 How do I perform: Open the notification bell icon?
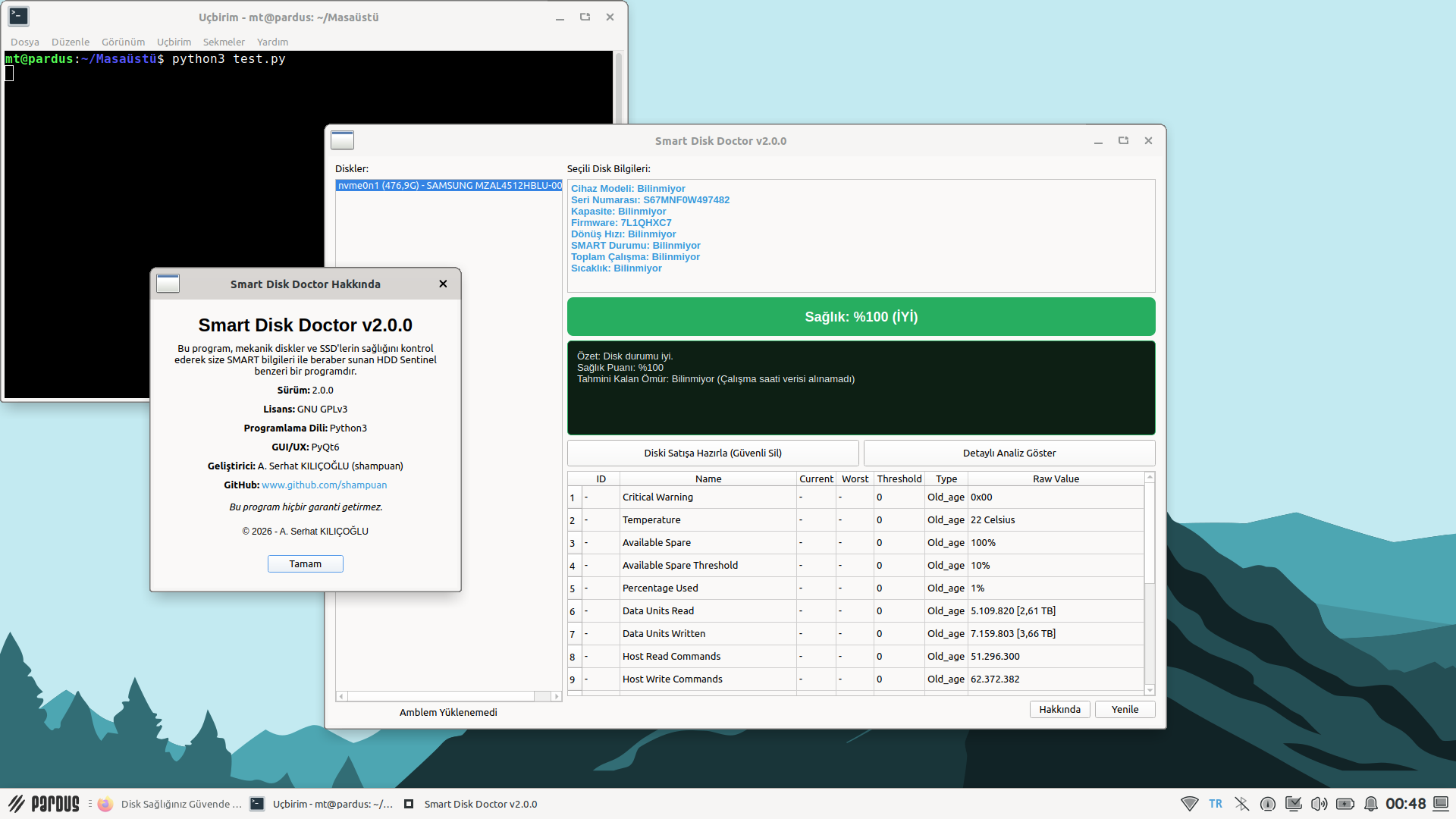tap(1371, 804)
